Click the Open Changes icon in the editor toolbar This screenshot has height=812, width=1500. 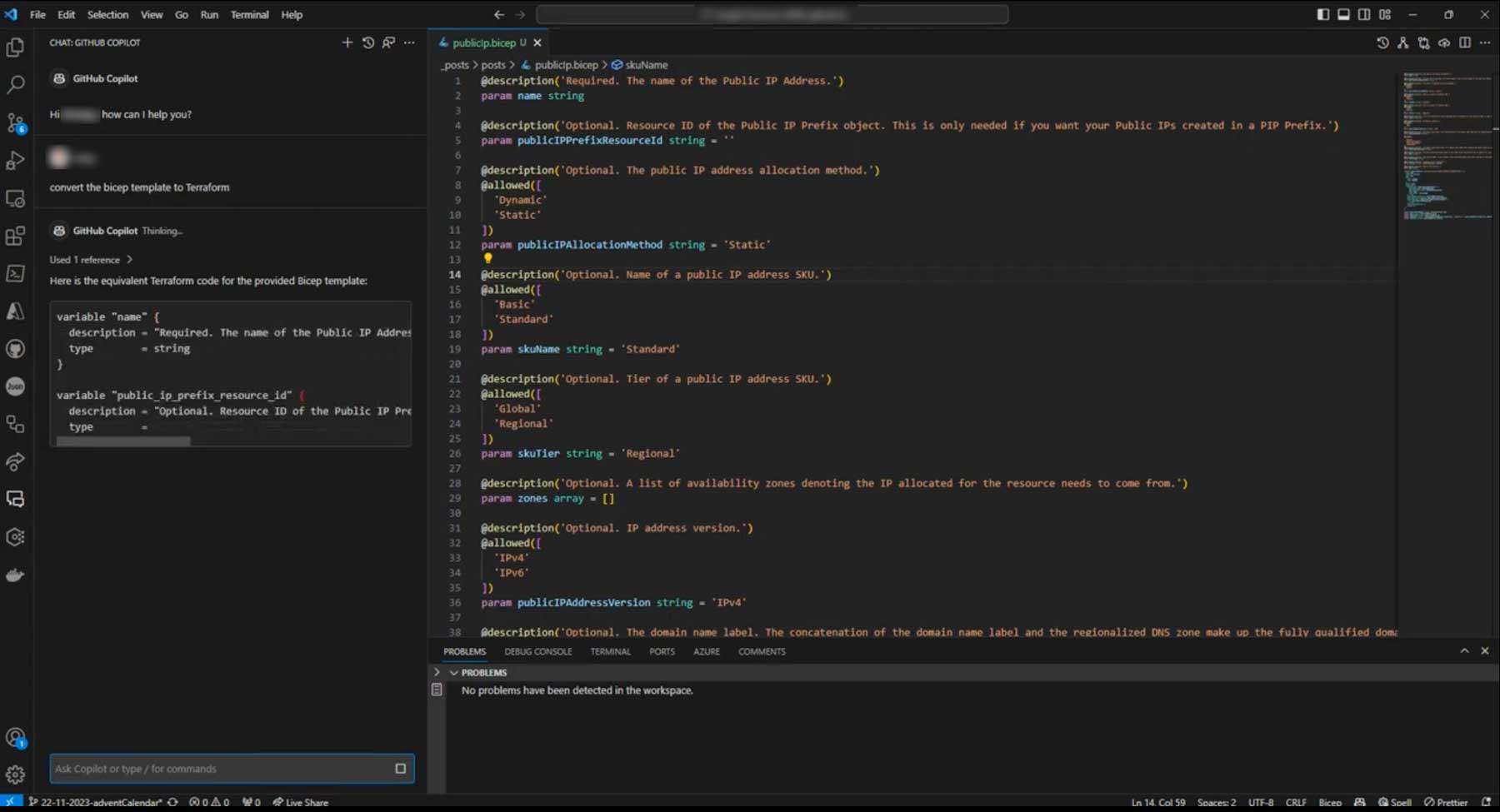tap(1423, 42)
